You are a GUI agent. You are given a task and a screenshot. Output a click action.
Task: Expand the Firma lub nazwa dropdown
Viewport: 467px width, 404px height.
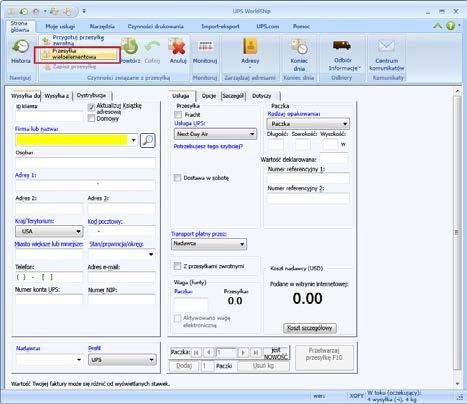coord(134,140)
